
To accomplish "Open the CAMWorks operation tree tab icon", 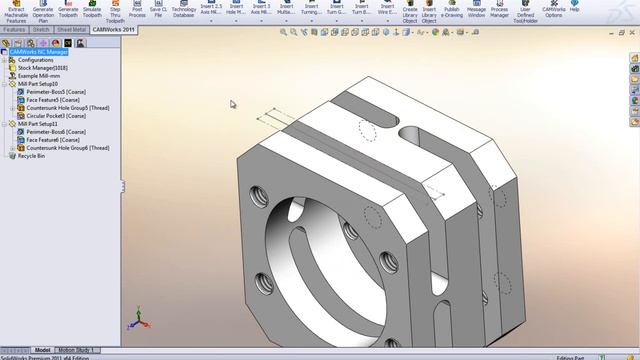I will 80,43.
